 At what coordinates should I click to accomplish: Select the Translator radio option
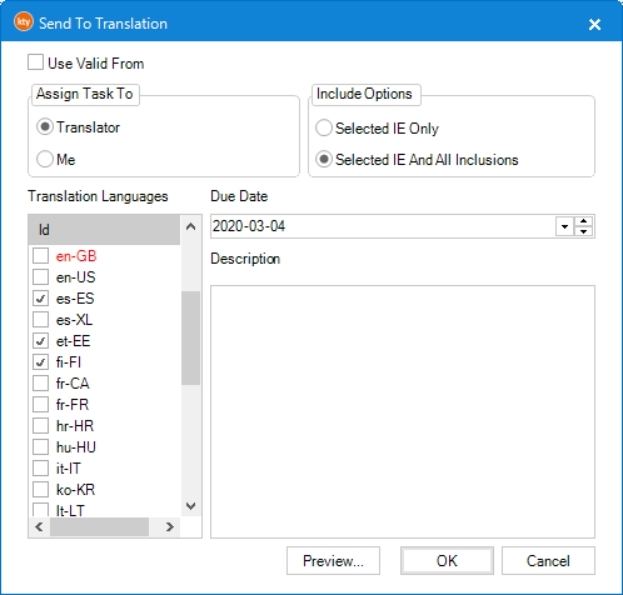(x=44, y=127)
